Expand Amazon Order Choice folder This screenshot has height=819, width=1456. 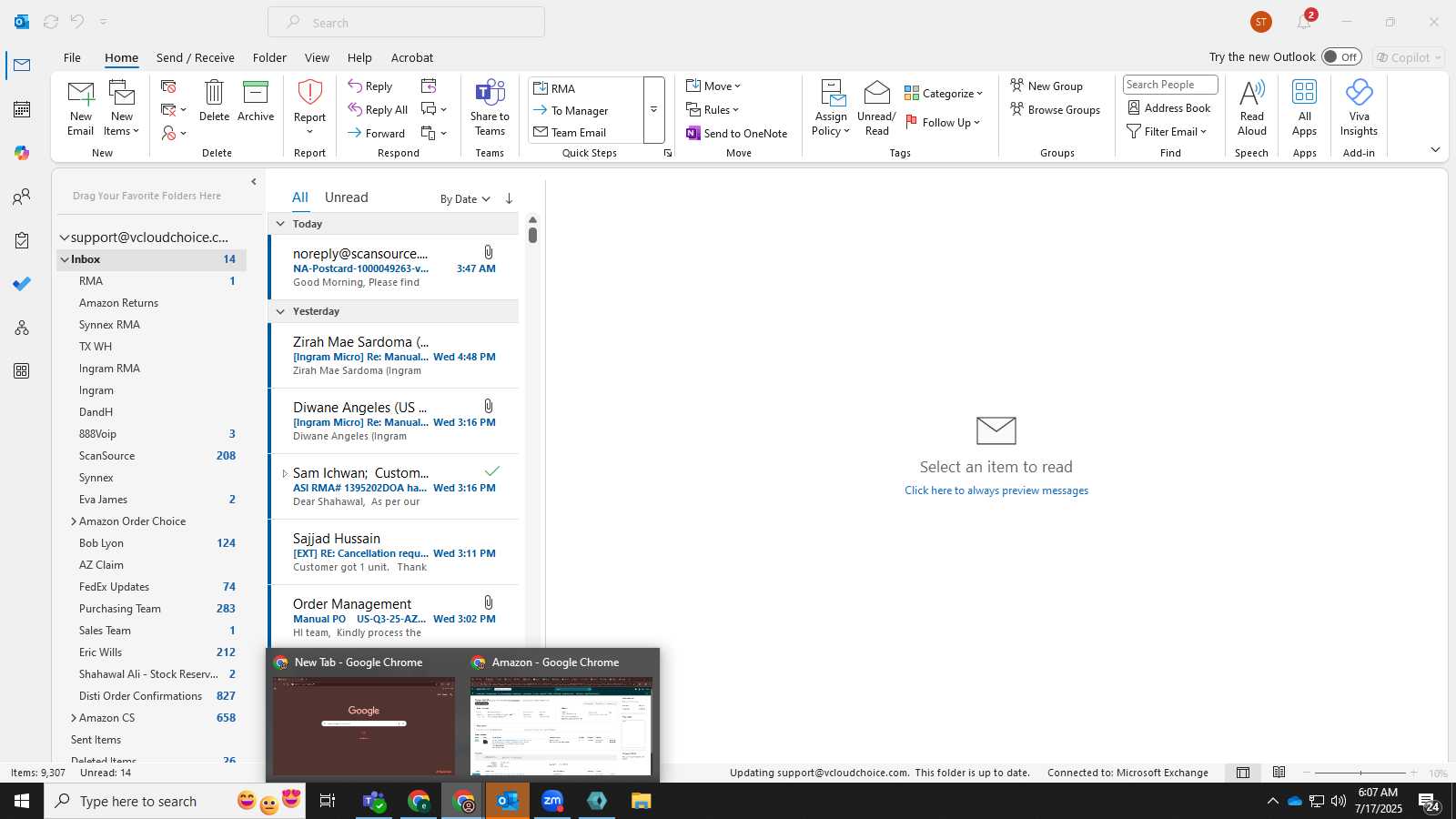(74, 521)
